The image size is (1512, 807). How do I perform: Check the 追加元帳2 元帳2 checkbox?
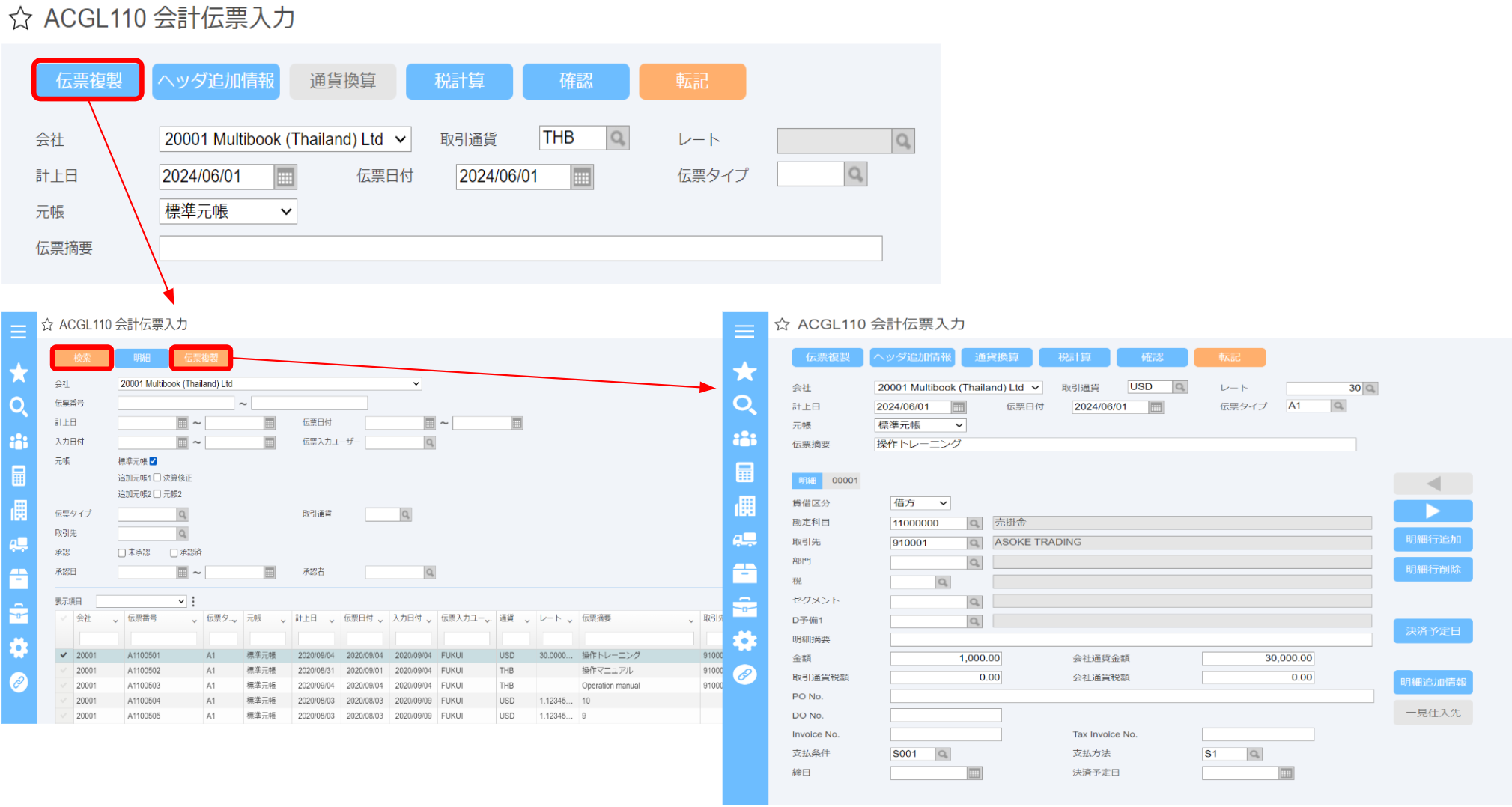tap(157, 494)
